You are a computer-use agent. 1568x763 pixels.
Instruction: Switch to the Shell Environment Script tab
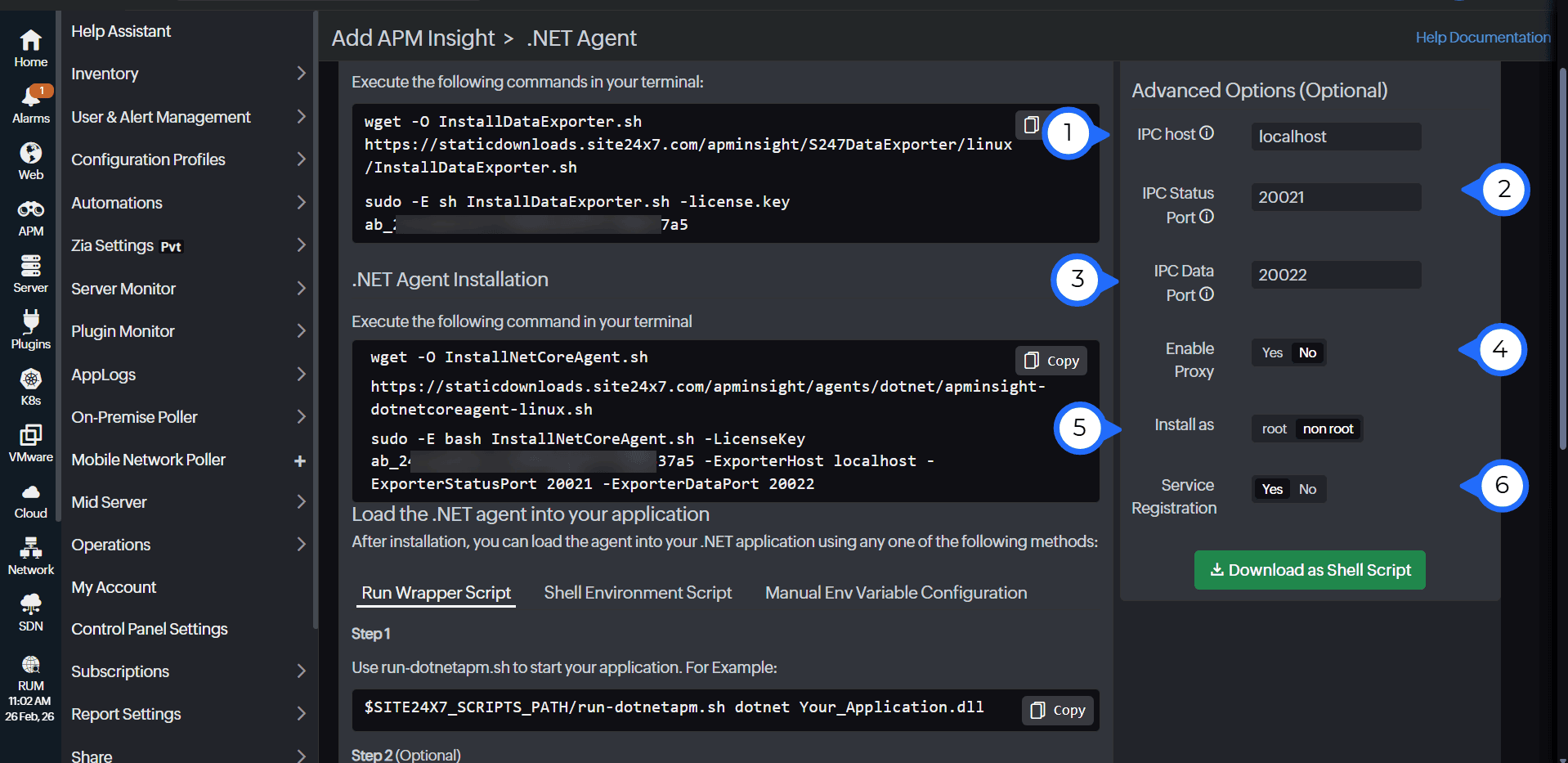637,592
